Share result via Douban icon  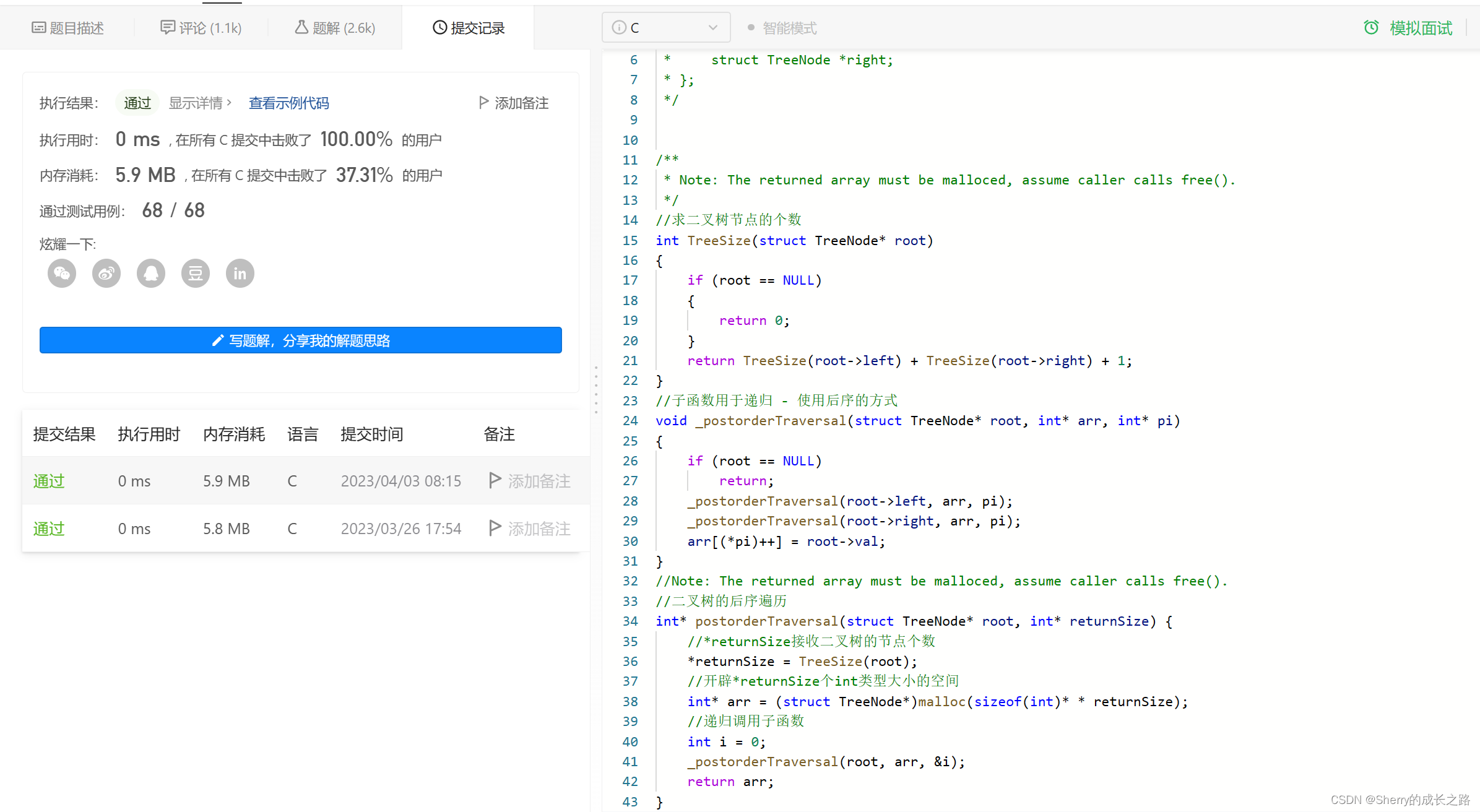pyautogui.click(x=196, y=274)
